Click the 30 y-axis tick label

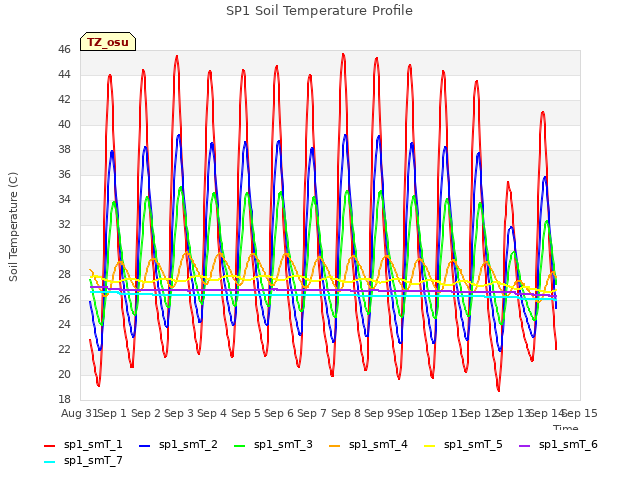point(64,249)
